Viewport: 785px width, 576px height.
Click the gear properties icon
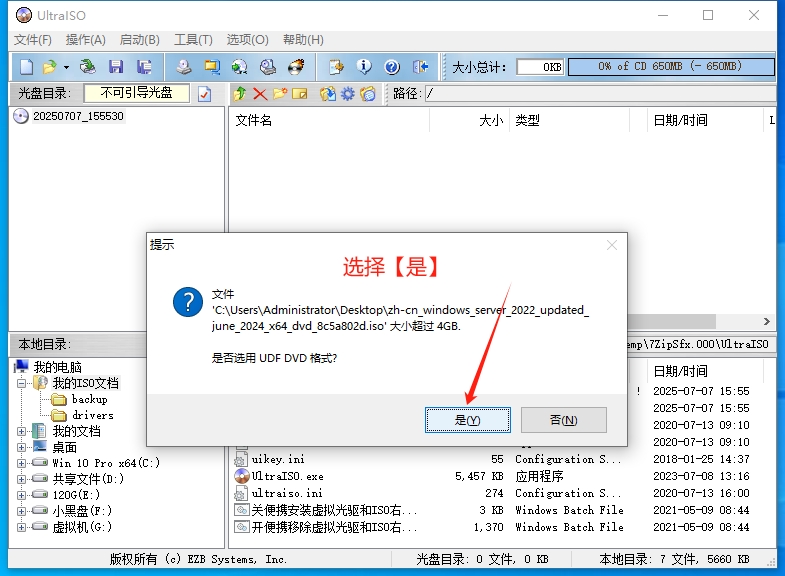pyautogui.click(x=347, y=94)
